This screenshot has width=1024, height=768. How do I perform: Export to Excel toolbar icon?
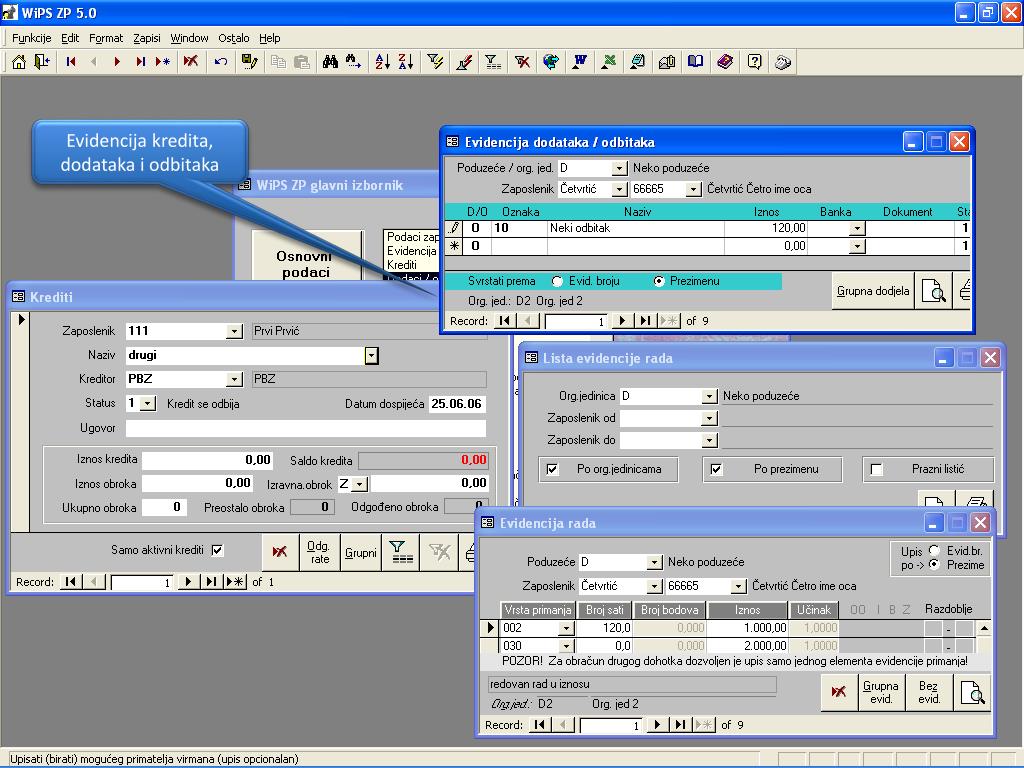pos(609,62)
